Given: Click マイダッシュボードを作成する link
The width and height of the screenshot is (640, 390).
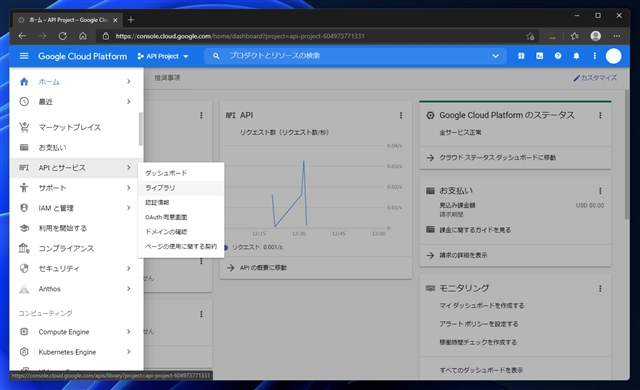Looking at the screenshot, I should [482, 305].
